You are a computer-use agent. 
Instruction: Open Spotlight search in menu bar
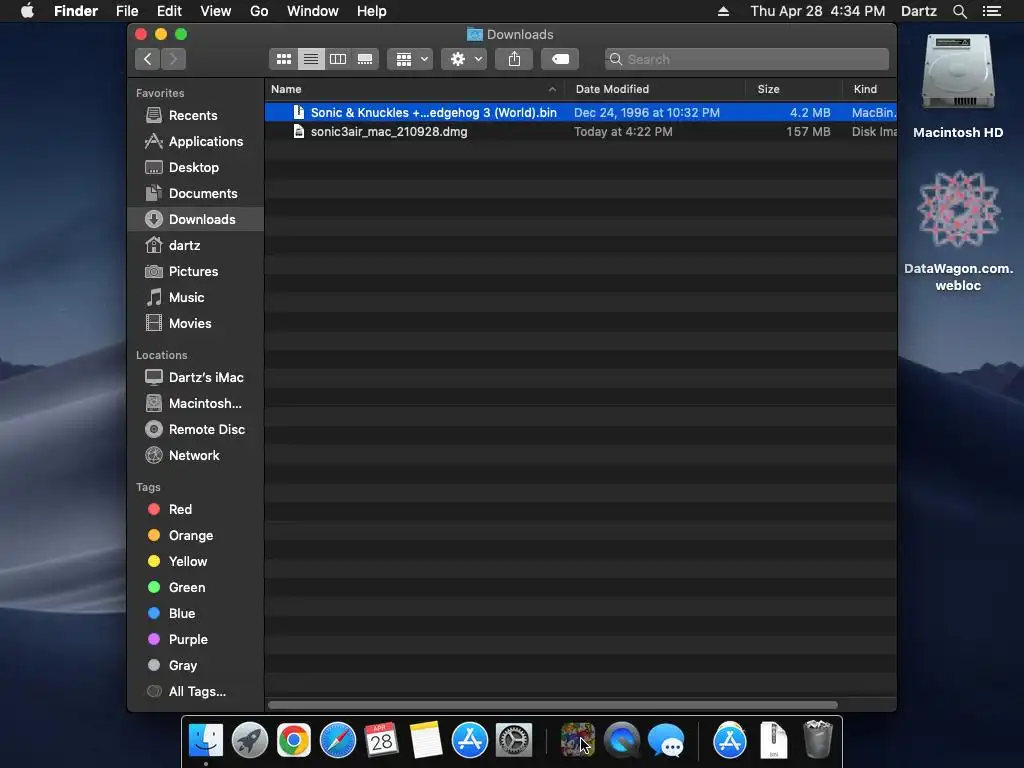coord(959,11)
